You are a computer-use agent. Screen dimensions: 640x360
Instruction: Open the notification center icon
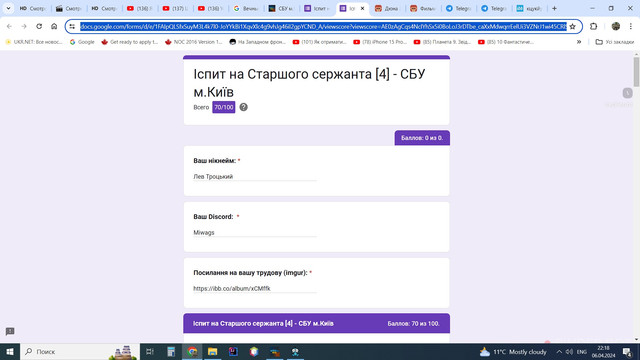coord(627,351)
